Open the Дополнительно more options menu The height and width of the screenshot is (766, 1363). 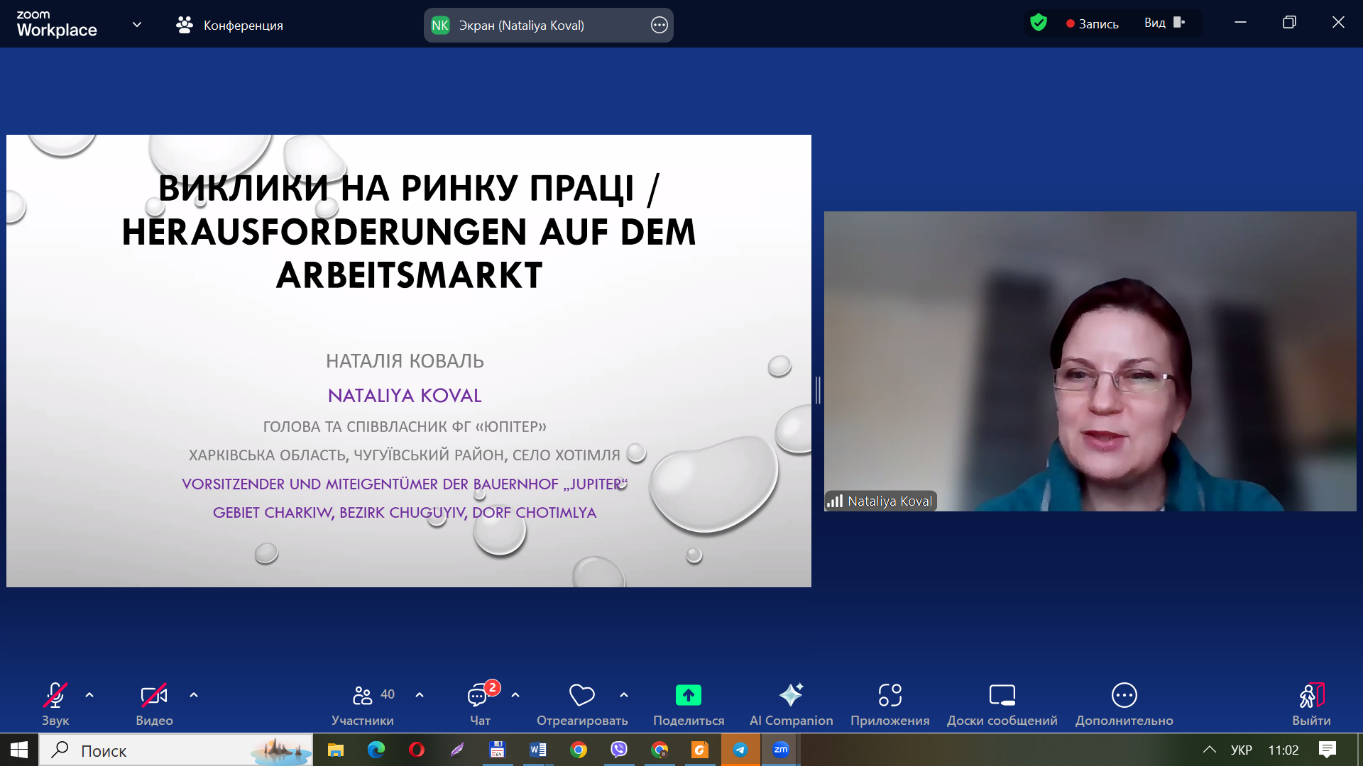click(x=1124, y=703)
